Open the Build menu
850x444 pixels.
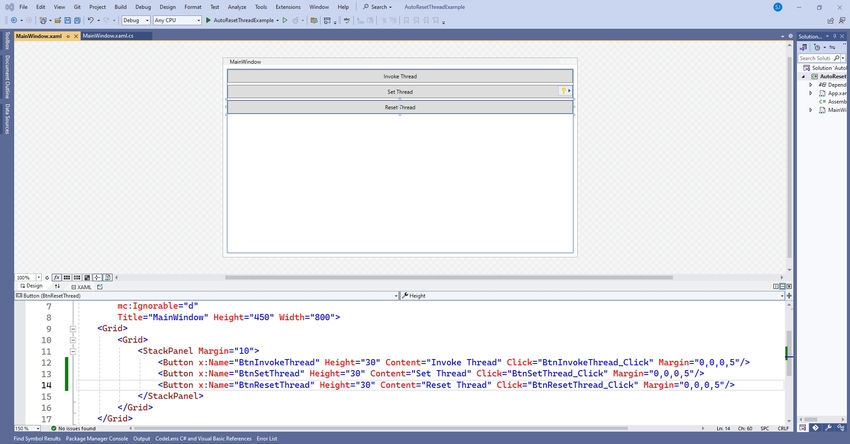tap(121, 7)
